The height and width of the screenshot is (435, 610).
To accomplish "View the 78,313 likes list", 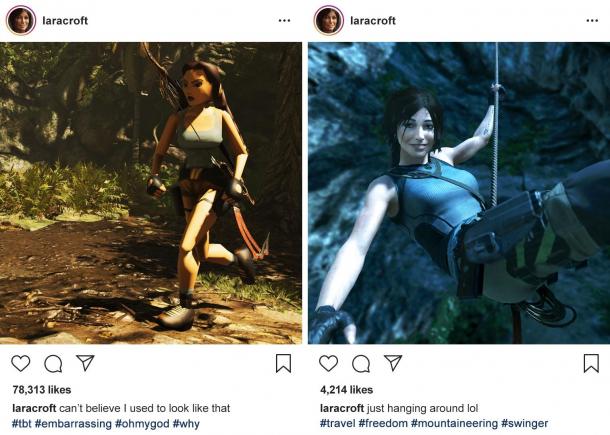I will 42,390.
